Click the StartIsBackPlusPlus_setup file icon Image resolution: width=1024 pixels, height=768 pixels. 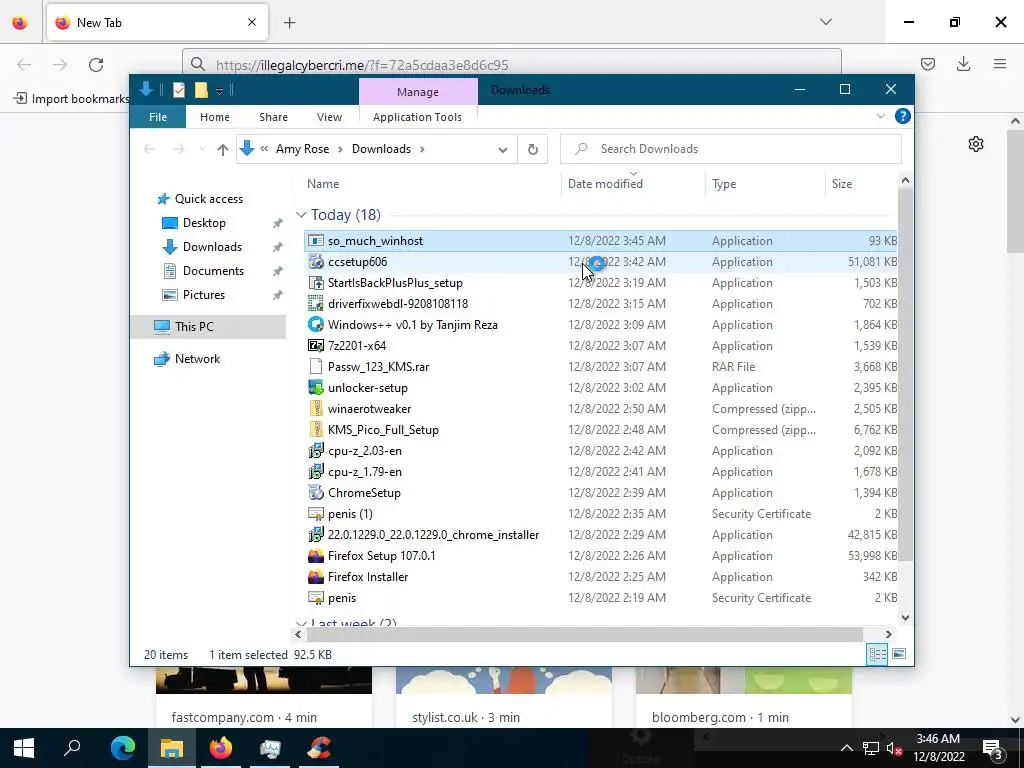[316, 283]
